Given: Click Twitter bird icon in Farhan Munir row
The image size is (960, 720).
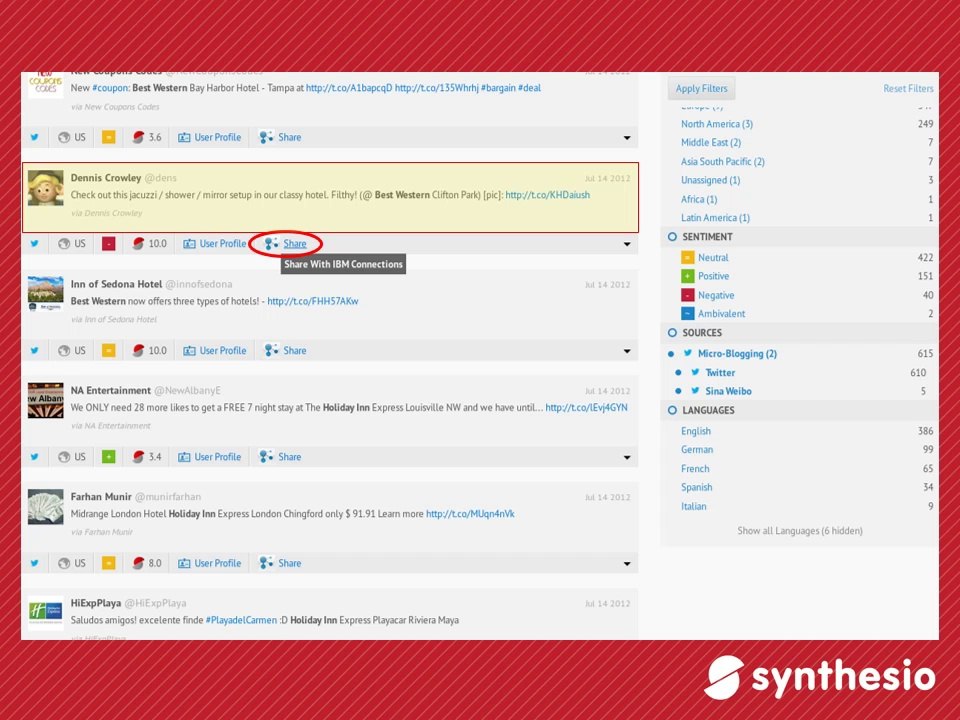Looking at the screenshot, I should click(35, 563).
